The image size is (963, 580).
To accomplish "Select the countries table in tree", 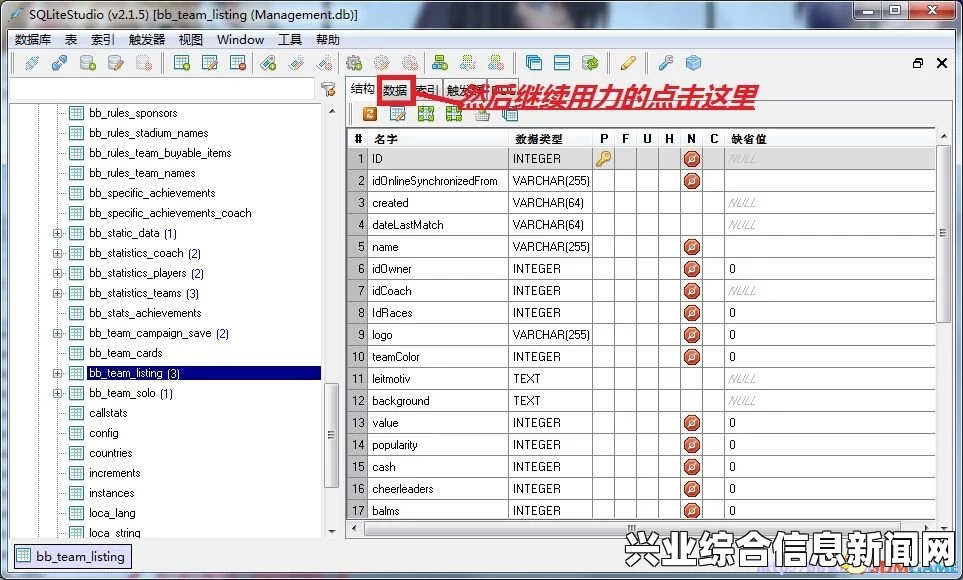I will 111,453.
